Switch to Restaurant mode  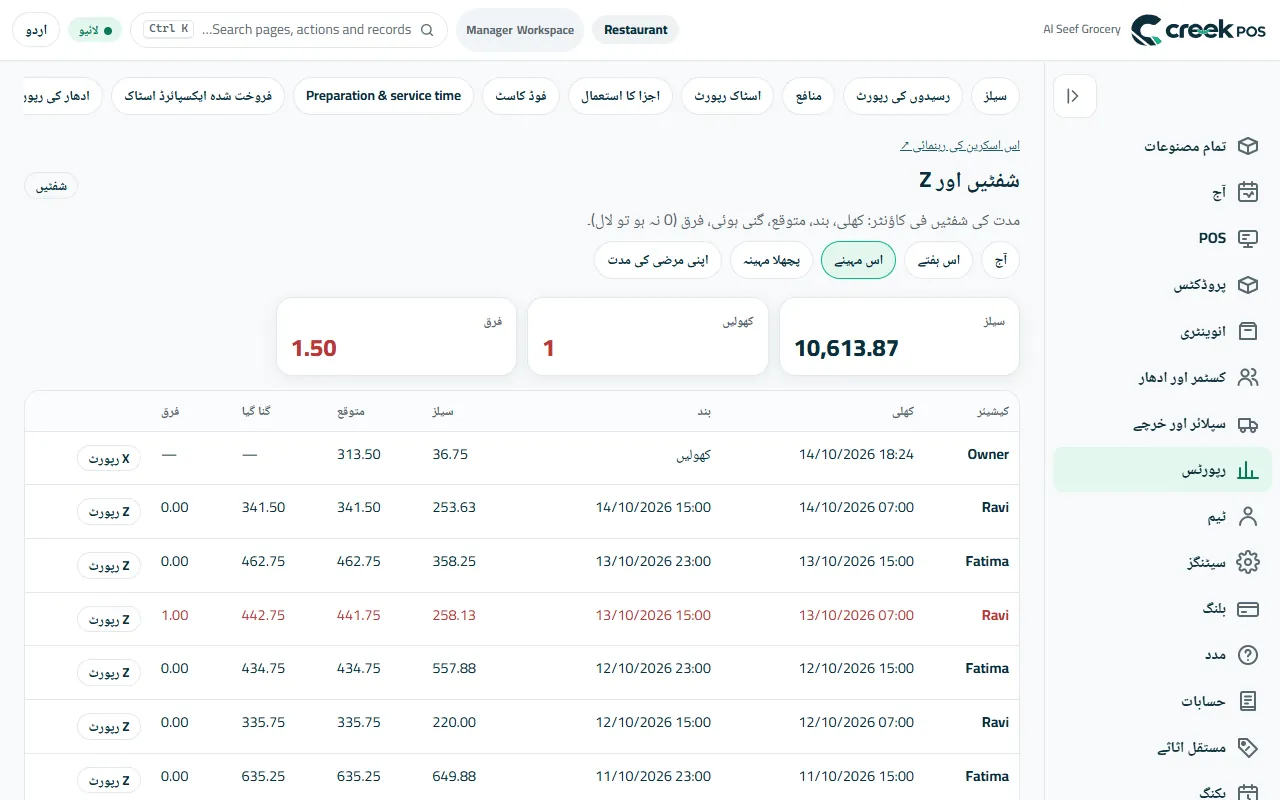636,30
